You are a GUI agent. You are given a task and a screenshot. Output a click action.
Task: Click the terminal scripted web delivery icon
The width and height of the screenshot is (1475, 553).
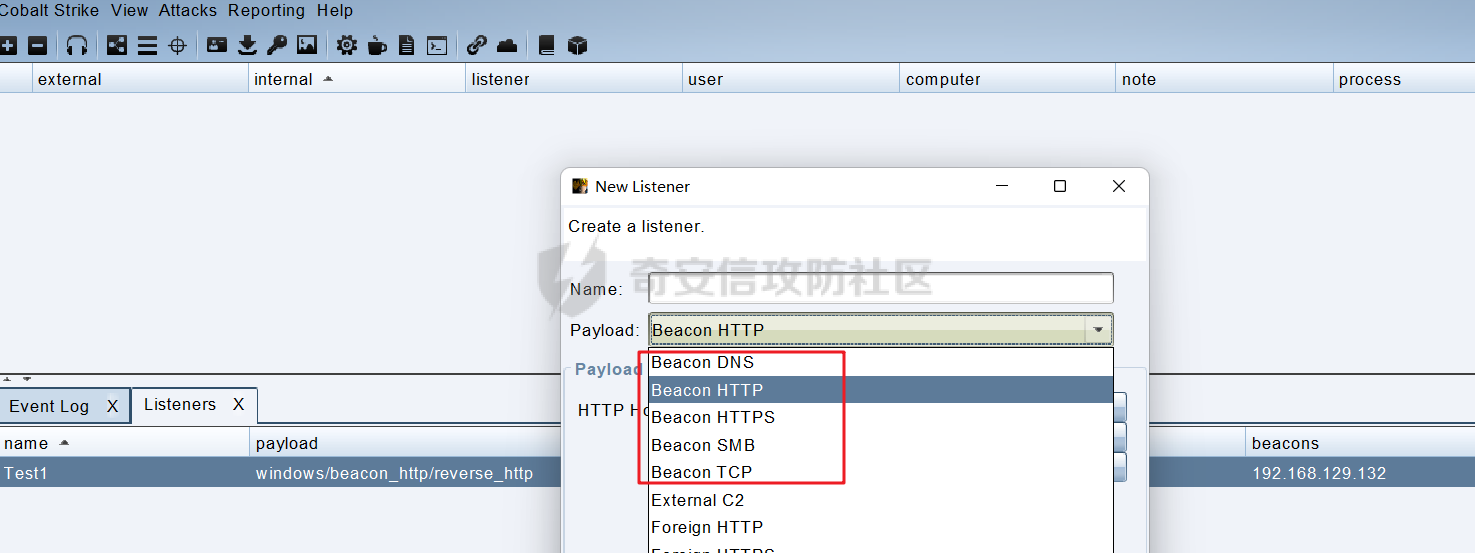click(x=436, y=45)
